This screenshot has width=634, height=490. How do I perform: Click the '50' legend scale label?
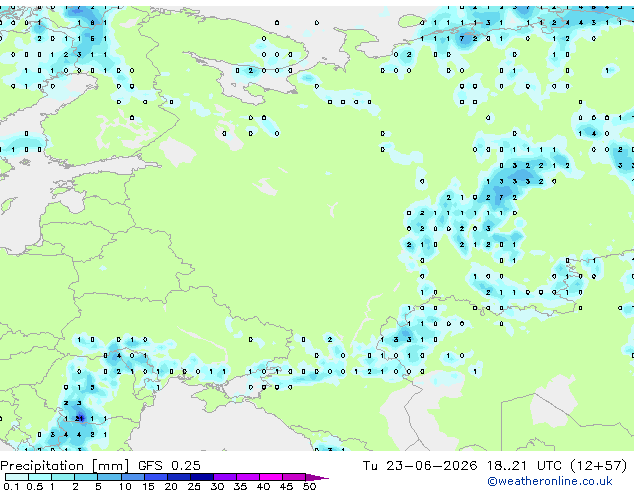coord(310,486)
